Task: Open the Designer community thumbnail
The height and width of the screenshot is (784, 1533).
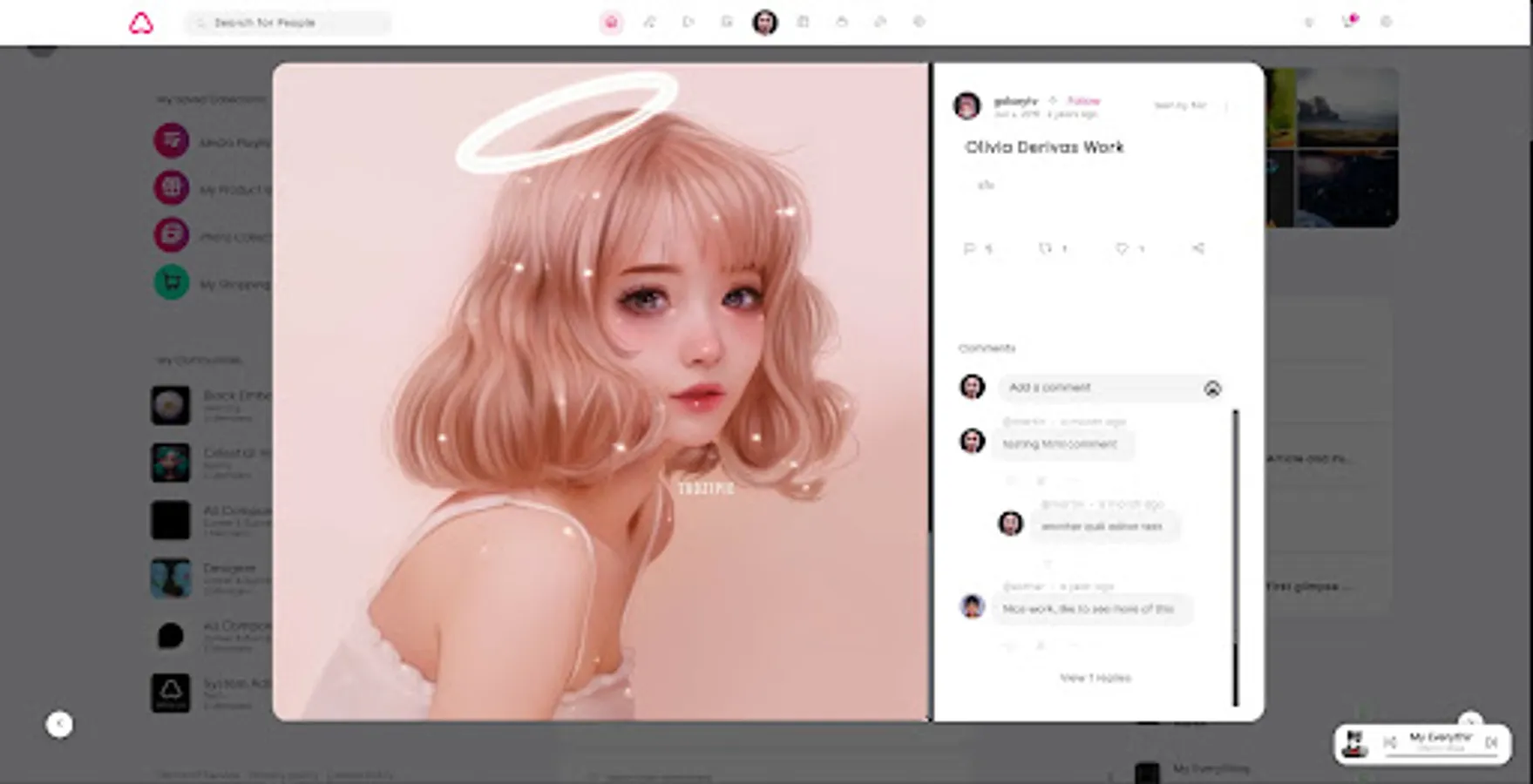Action: click(x=171, y=578)
